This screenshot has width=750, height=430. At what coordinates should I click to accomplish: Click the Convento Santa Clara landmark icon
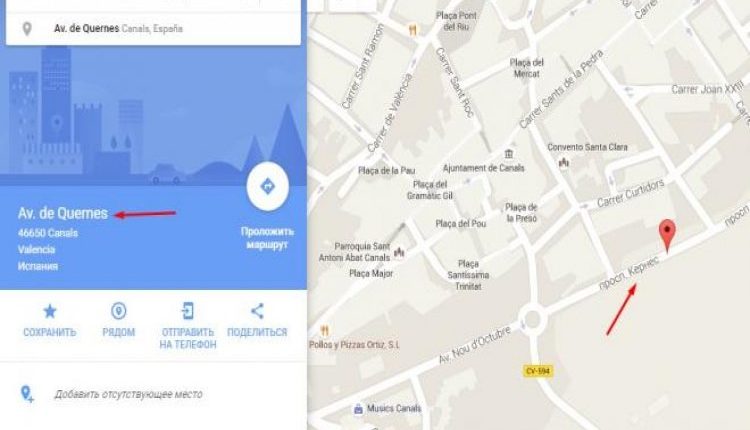pyautogui.click(x=564, y=163)
